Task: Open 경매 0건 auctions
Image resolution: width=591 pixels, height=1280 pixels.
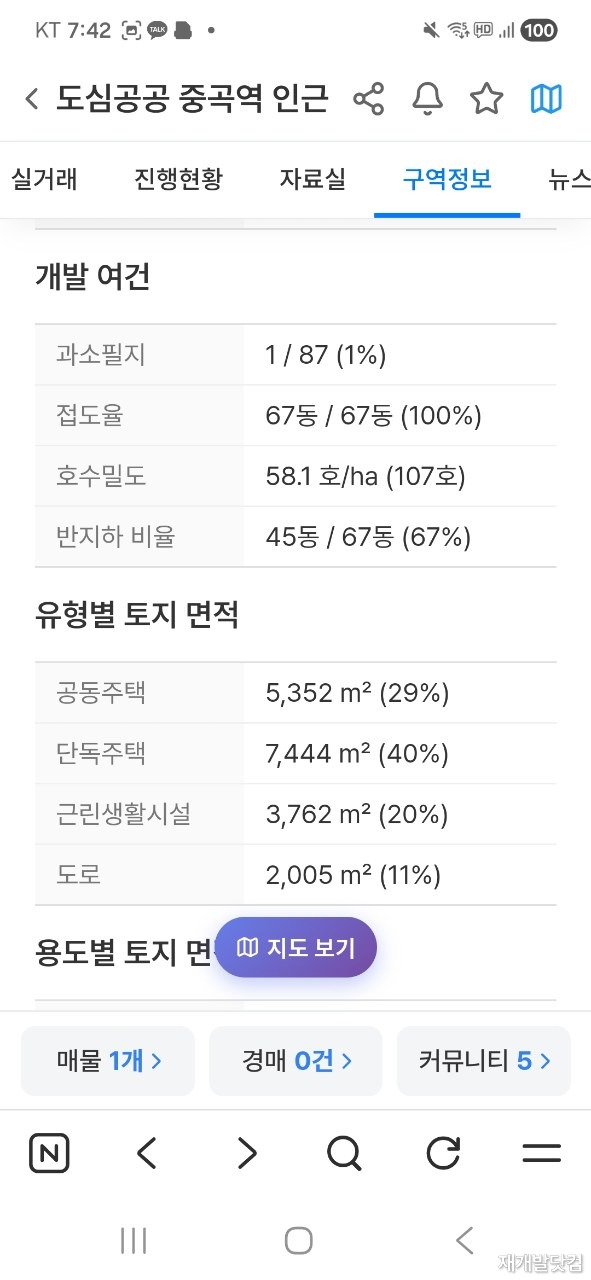Action: pyautogui.click(x=296, y=1061)
